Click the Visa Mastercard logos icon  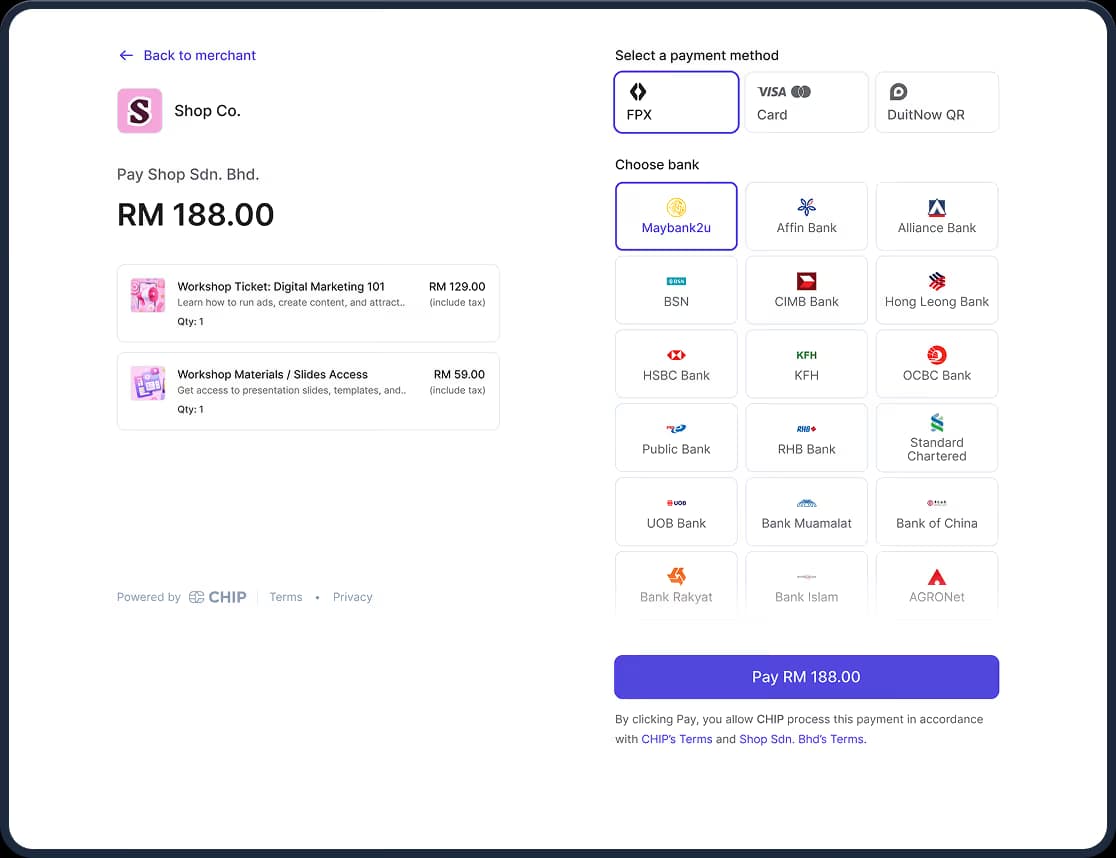(784, 92)
